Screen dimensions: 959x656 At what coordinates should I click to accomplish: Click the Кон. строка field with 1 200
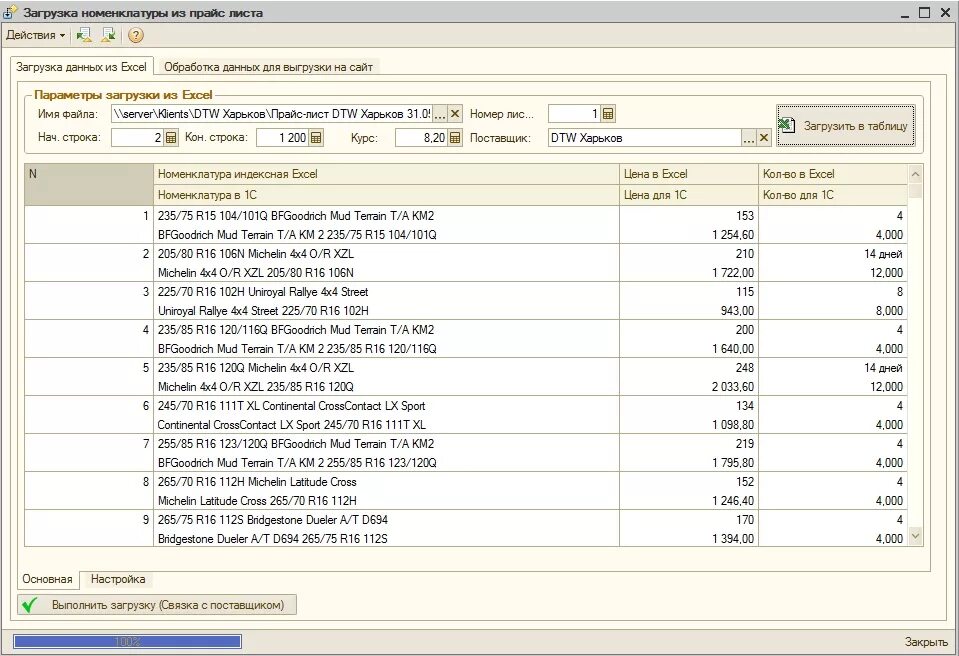[x=282, y=138]
